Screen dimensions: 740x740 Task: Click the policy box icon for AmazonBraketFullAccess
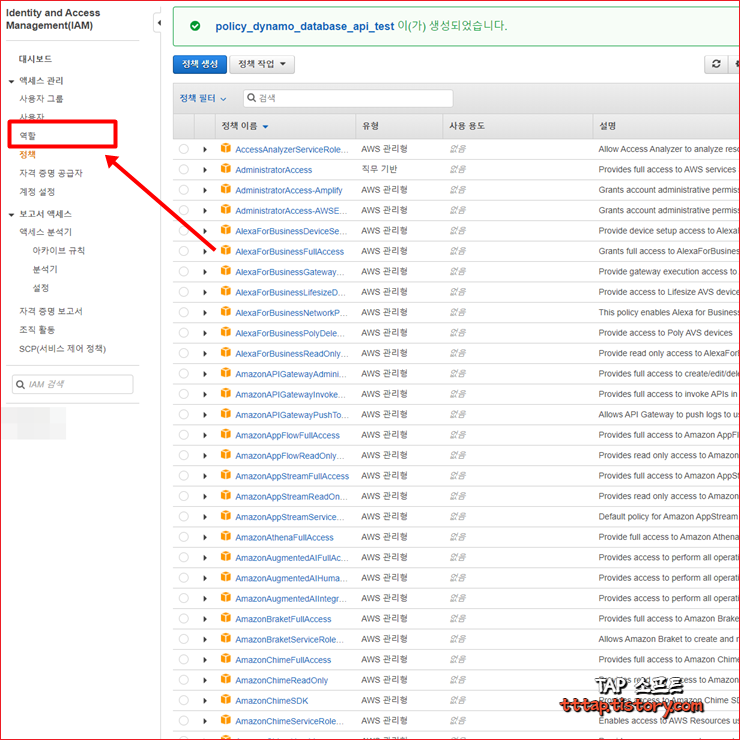point(226,618)
